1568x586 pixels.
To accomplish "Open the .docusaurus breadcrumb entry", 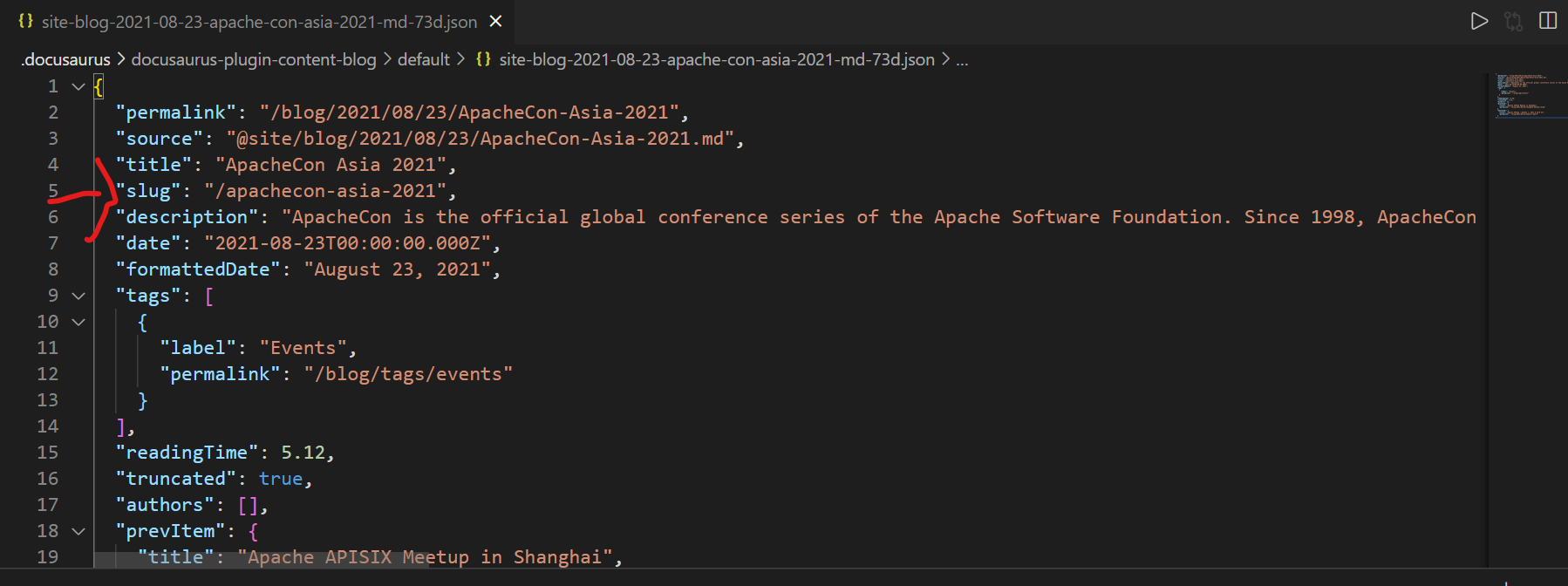I will tap(65, 58).
